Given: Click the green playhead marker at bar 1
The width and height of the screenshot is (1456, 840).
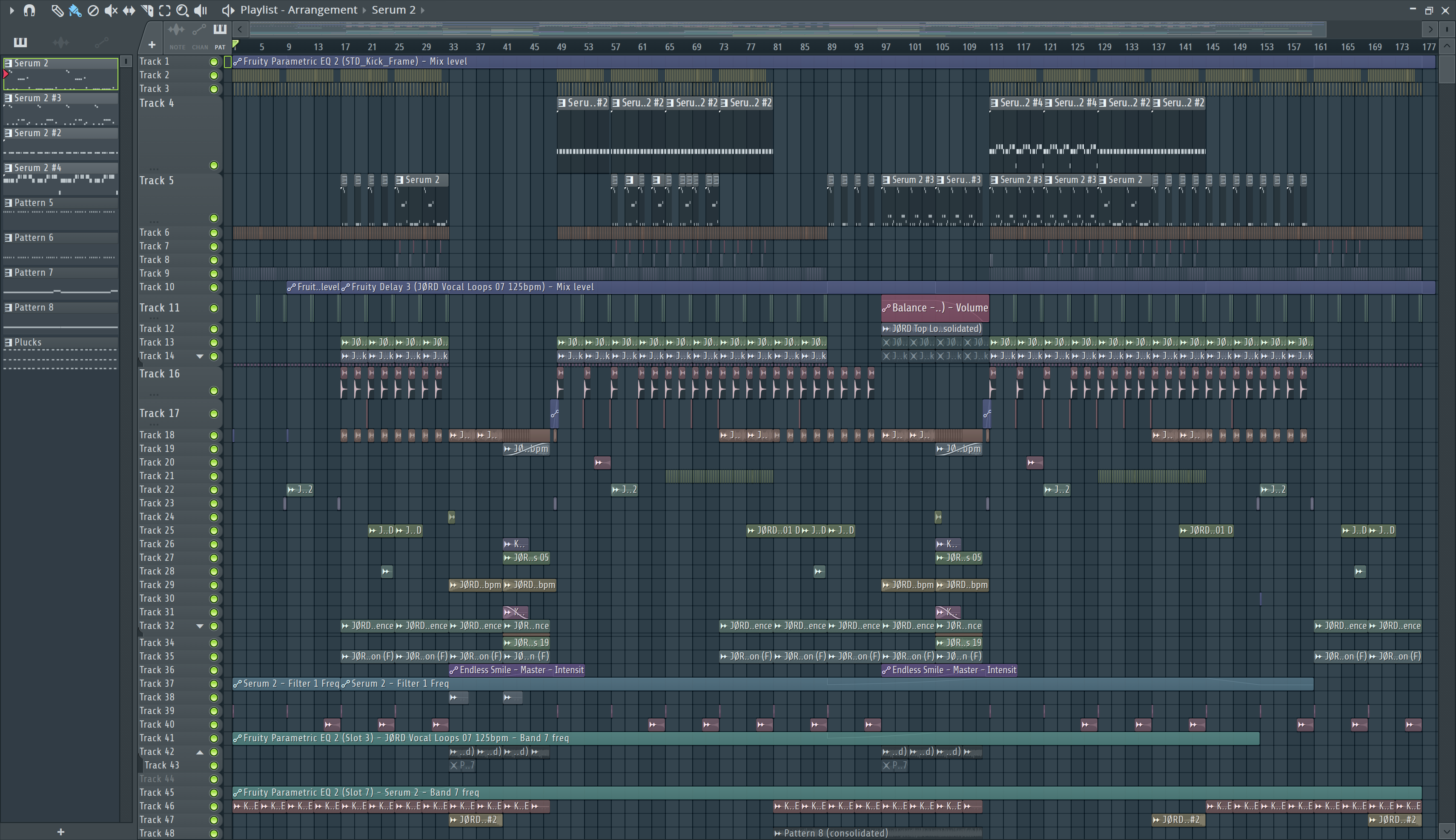Looking at the screenshot, I should [235, 44].
